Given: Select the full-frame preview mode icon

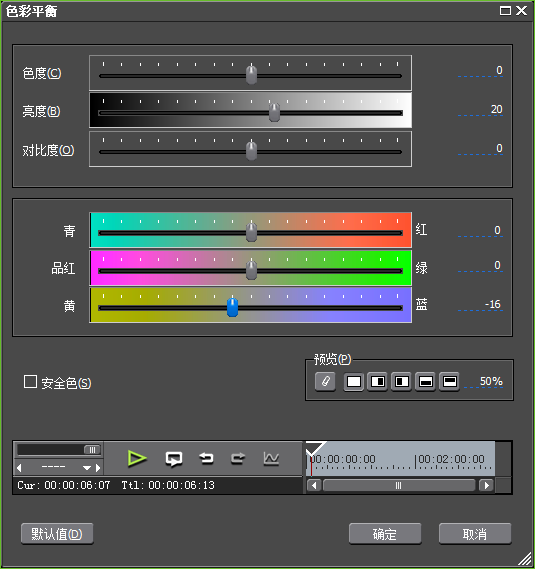Looking at the screenshot, I should pyautogui.click(x=354, y=382).
